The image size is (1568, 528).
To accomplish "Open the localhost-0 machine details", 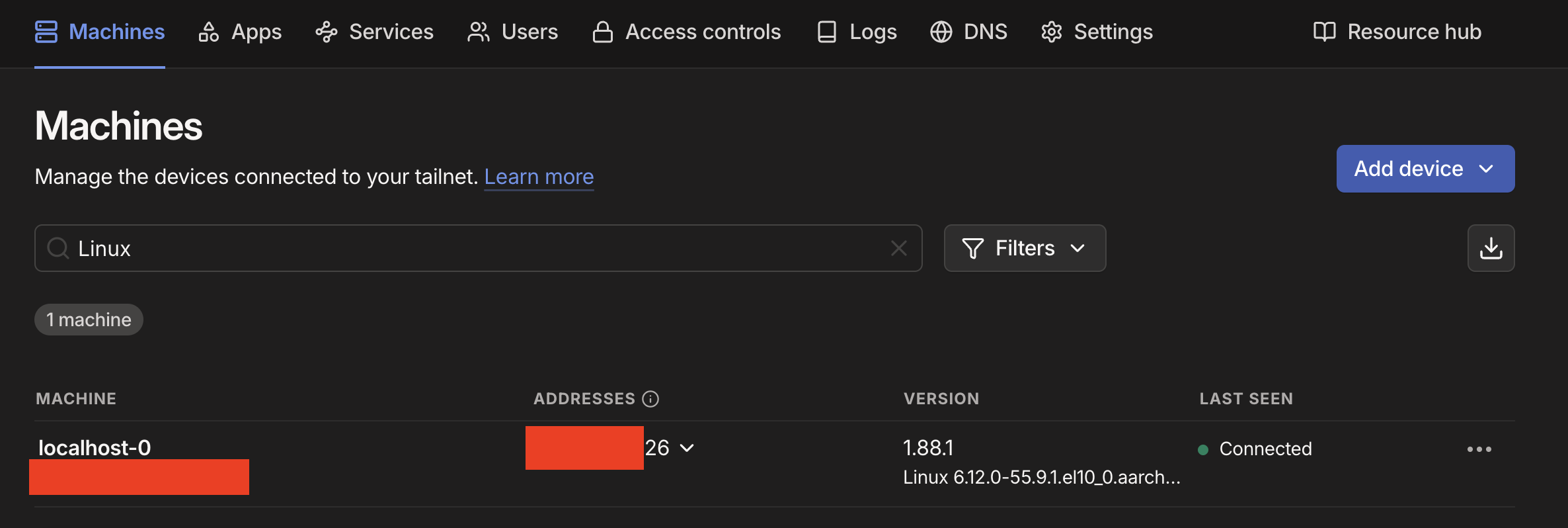I will click(95, 448).
